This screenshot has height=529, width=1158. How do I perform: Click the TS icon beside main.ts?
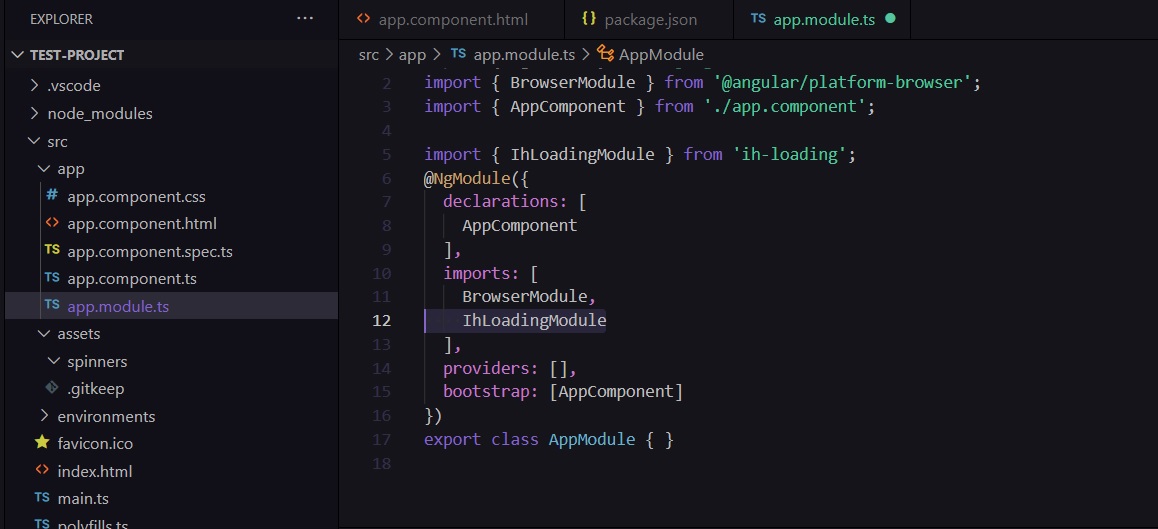(x=42, y=497)
